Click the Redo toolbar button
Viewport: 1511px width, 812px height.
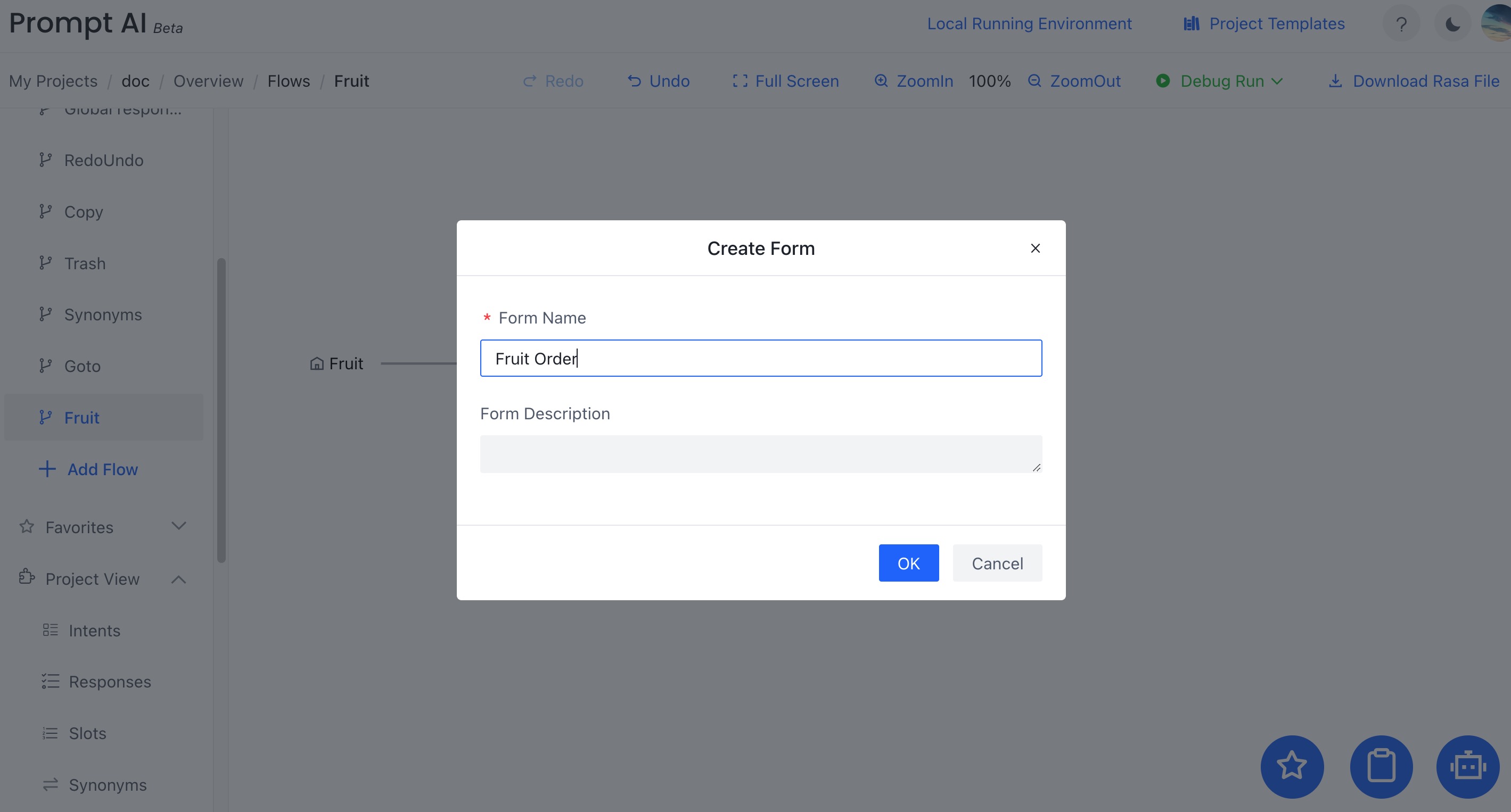click(553, 81)
